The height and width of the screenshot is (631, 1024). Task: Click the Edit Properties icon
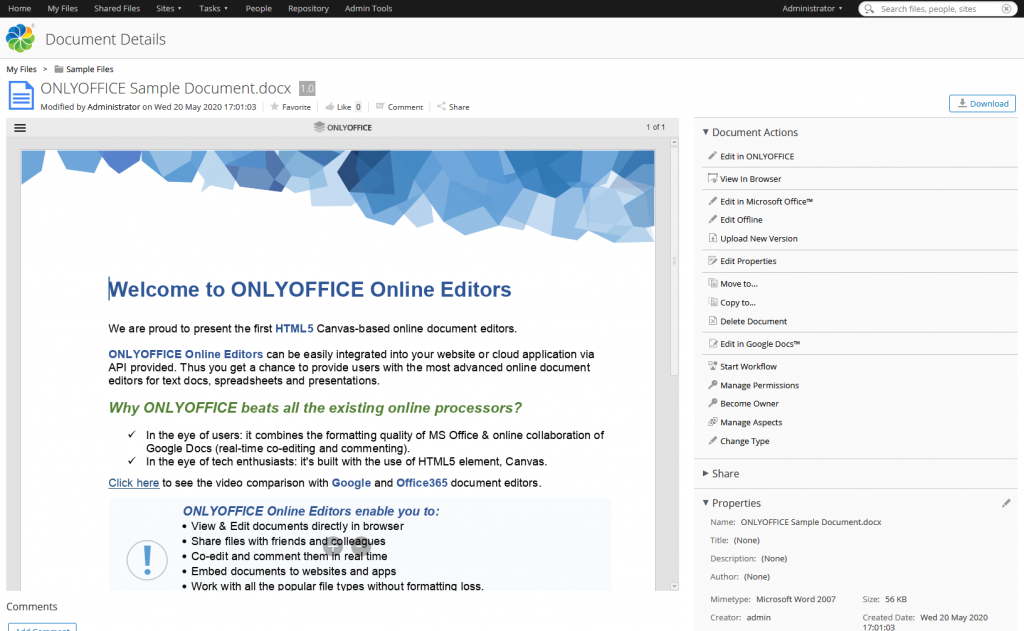click(x=712, y=261)
